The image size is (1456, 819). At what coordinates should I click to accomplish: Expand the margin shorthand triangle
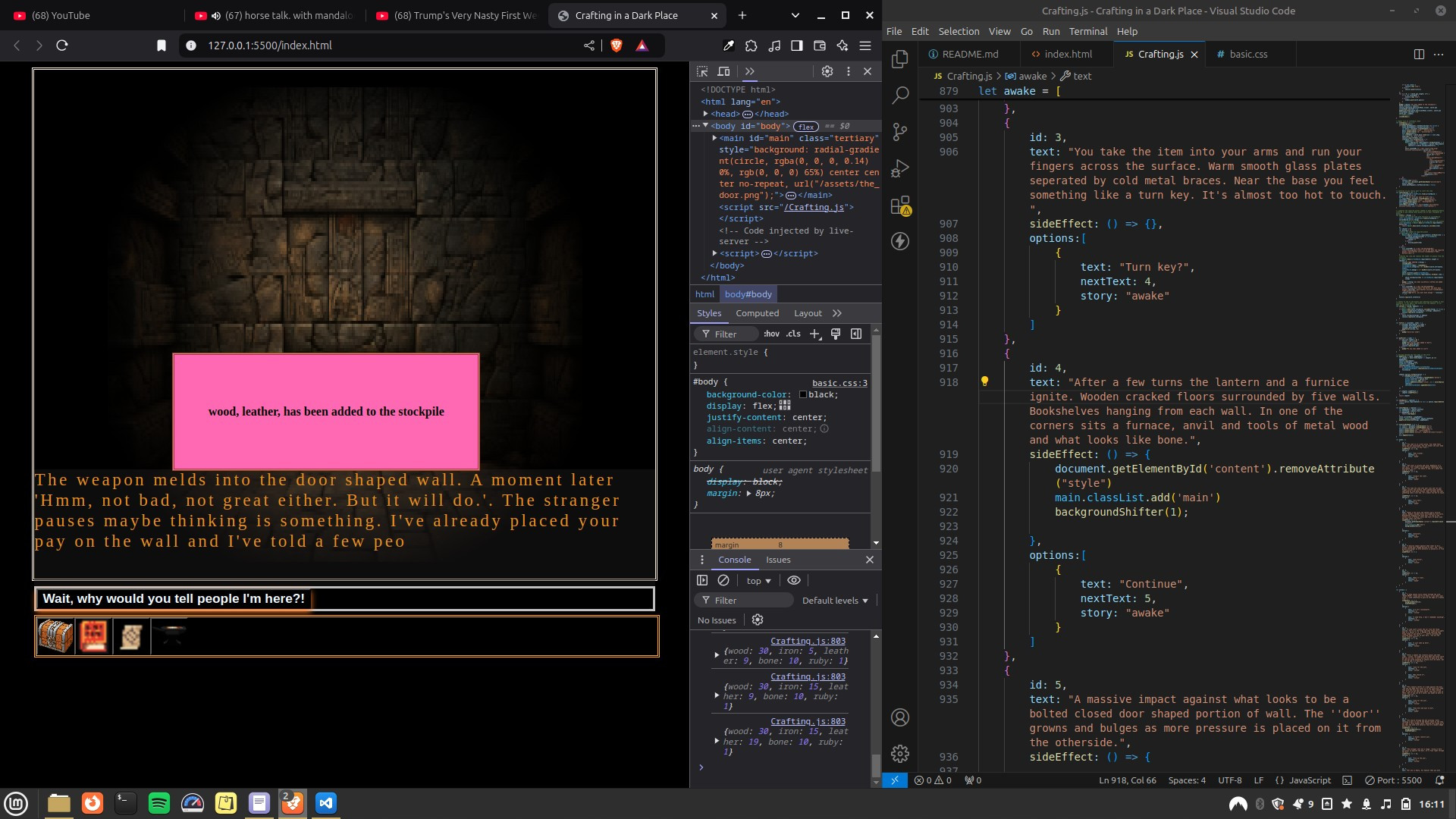point(749,494)
